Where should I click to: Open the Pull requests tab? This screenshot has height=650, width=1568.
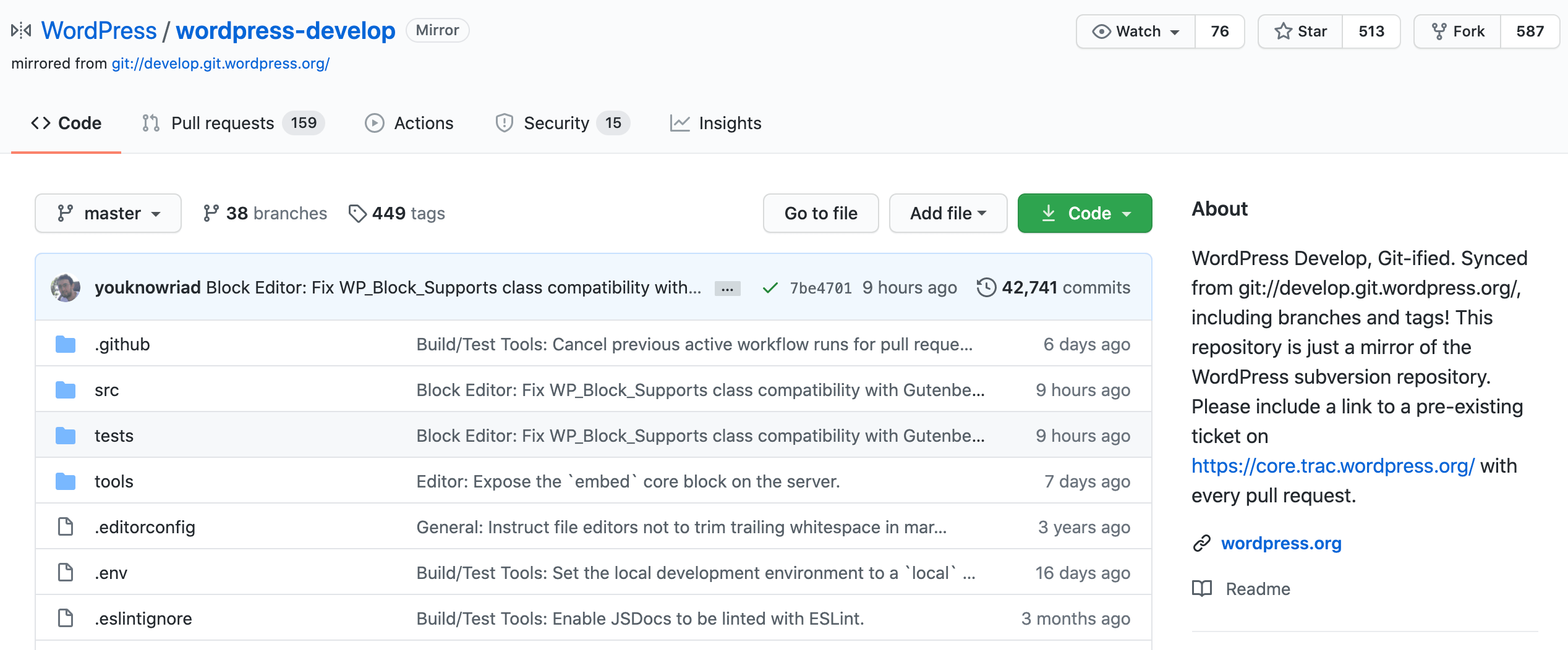233,123
